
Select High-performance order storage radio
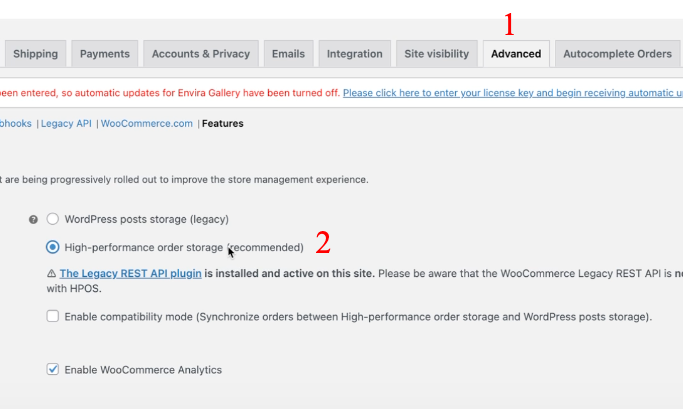click(53, 247)
